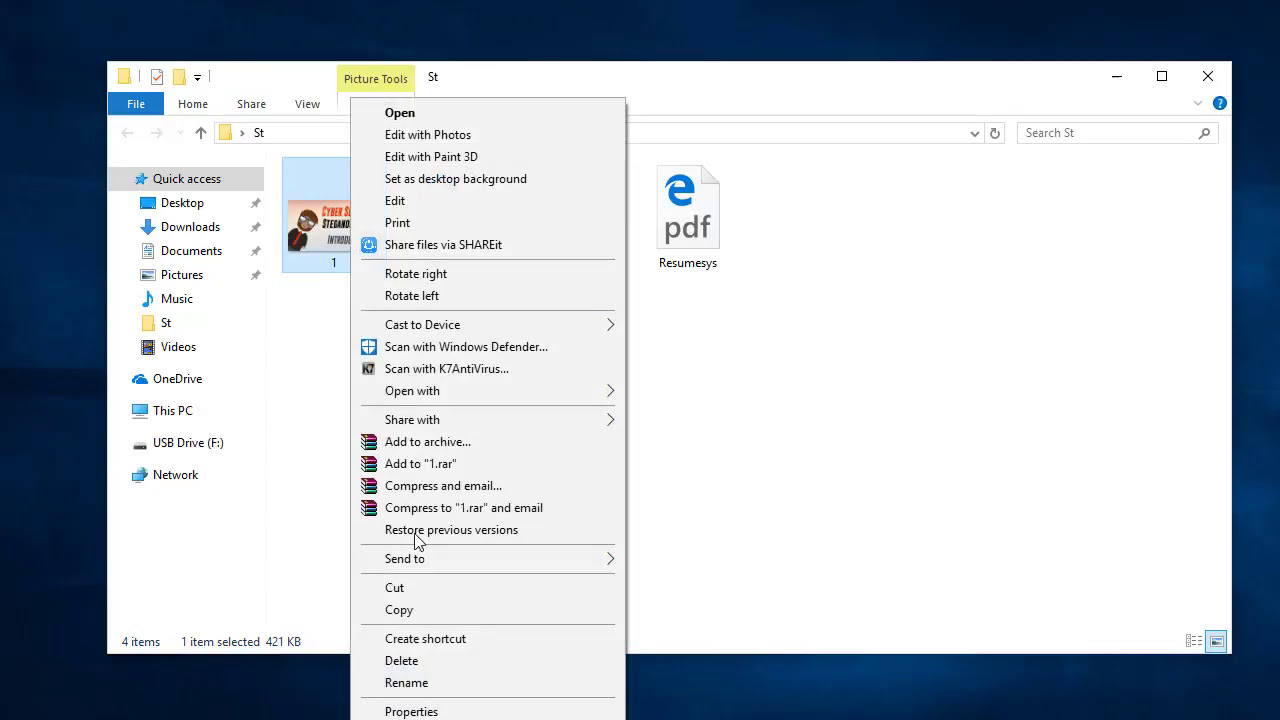1280x720 pixels.
Task: Click the refresh icon in address bar
Action: pos(995,133)
